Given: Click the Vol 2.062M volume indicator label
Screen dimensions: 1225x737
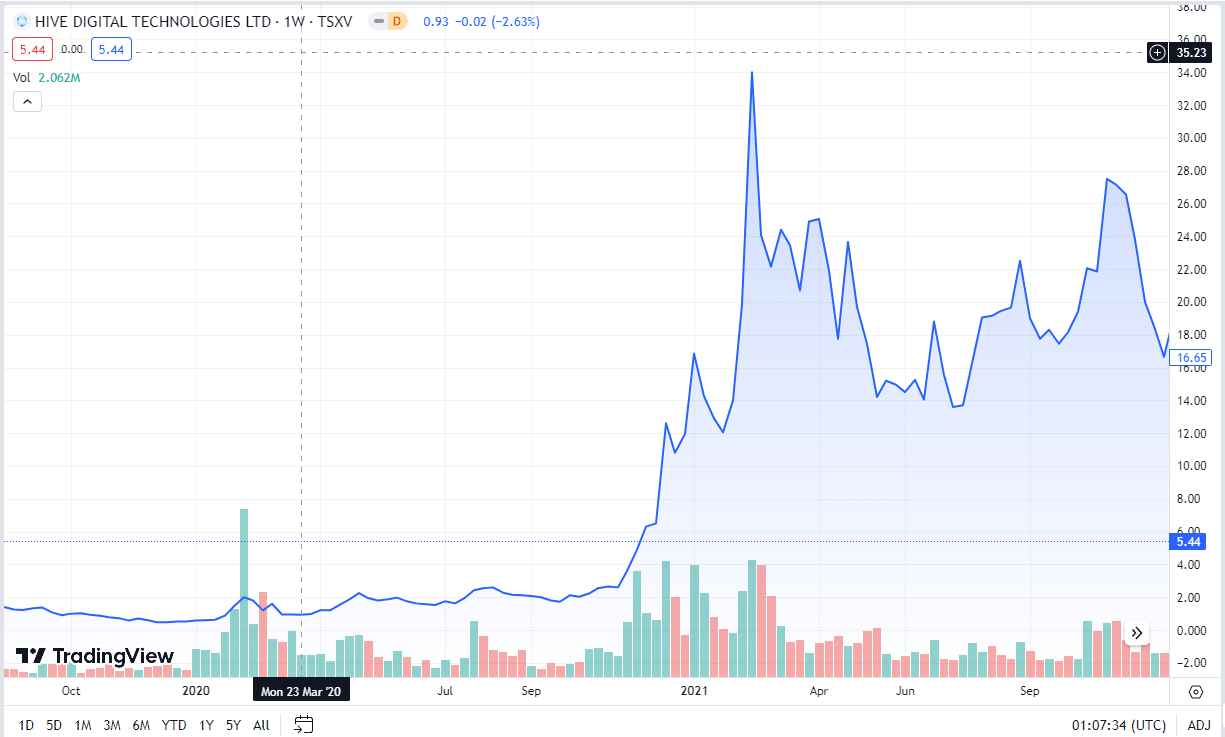Looking at the screenshot, I should pyautogui.click(x=47, y=77).
